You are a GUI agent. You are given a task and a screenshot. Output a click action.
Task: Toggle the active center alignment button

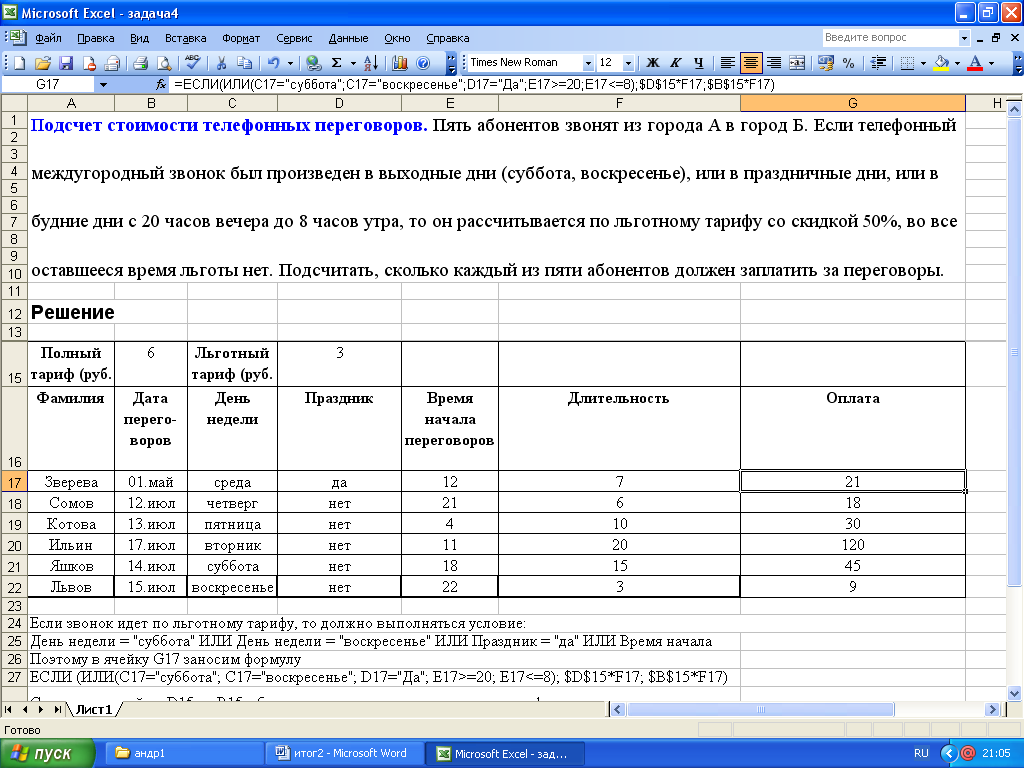[x=750, y=63]
